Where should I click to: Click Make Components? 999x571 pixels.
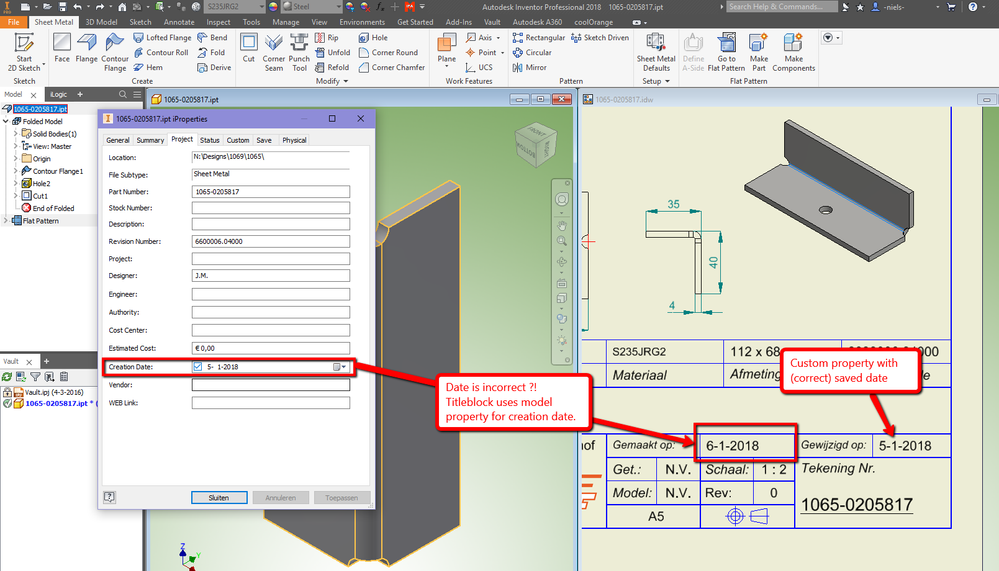793,52
